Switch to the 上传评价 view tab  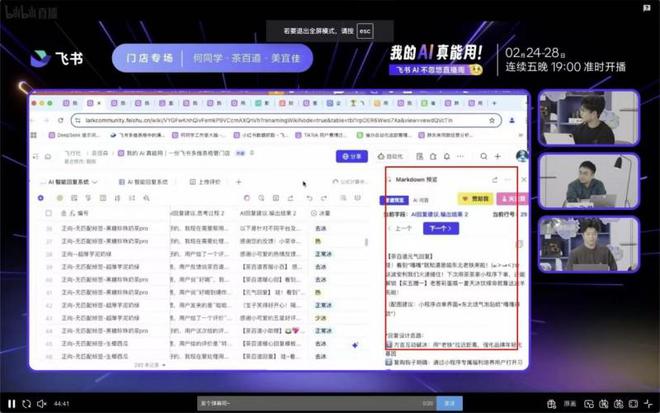pyautogui.click(x=205, y=182)
